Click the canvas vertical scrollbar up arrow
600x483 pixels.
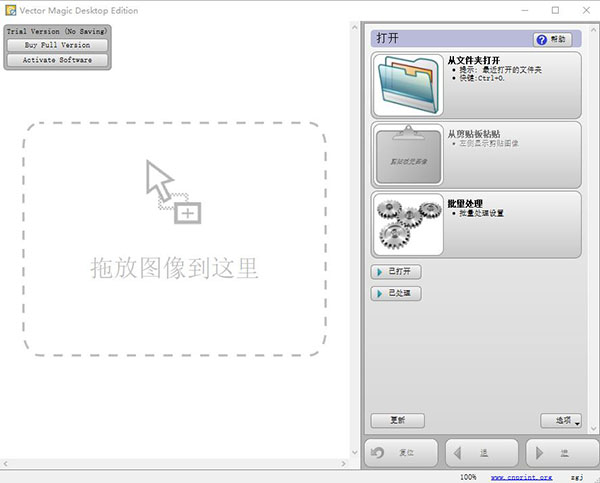pos(354,28)
